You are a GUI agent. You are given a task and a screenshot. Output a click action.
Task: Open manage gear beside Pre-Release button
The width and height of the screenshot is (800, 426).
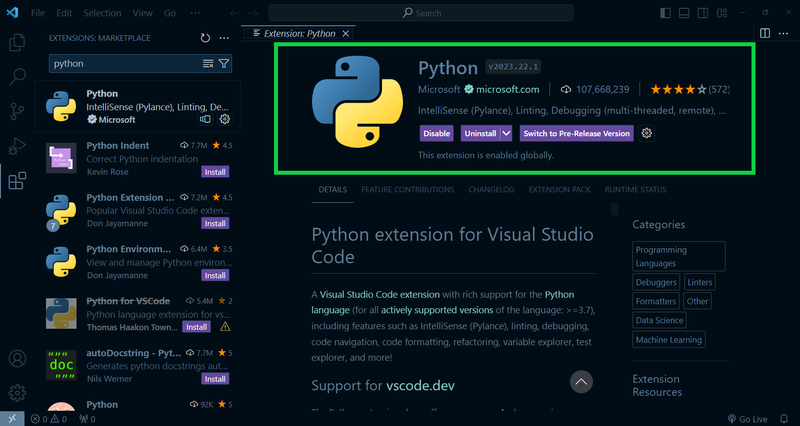pos(646,133)
